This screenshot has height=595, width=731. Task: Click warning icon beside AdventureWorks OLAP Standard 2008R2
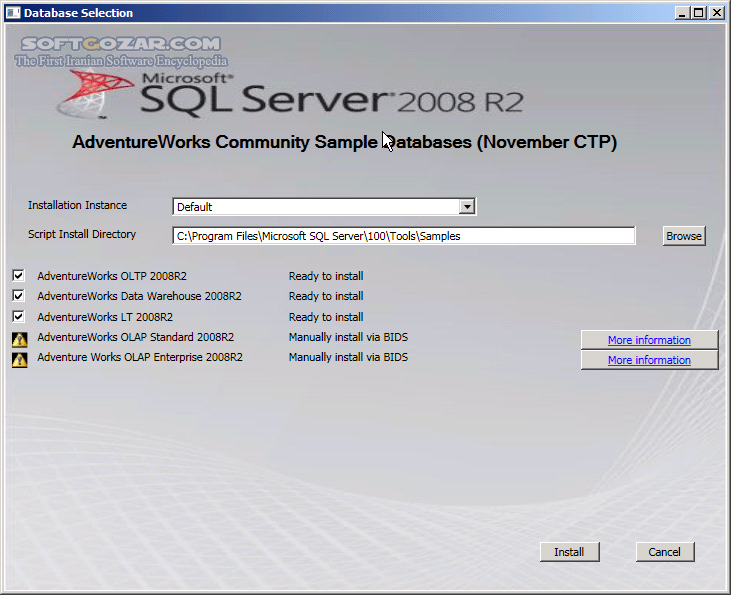[19, 339]
